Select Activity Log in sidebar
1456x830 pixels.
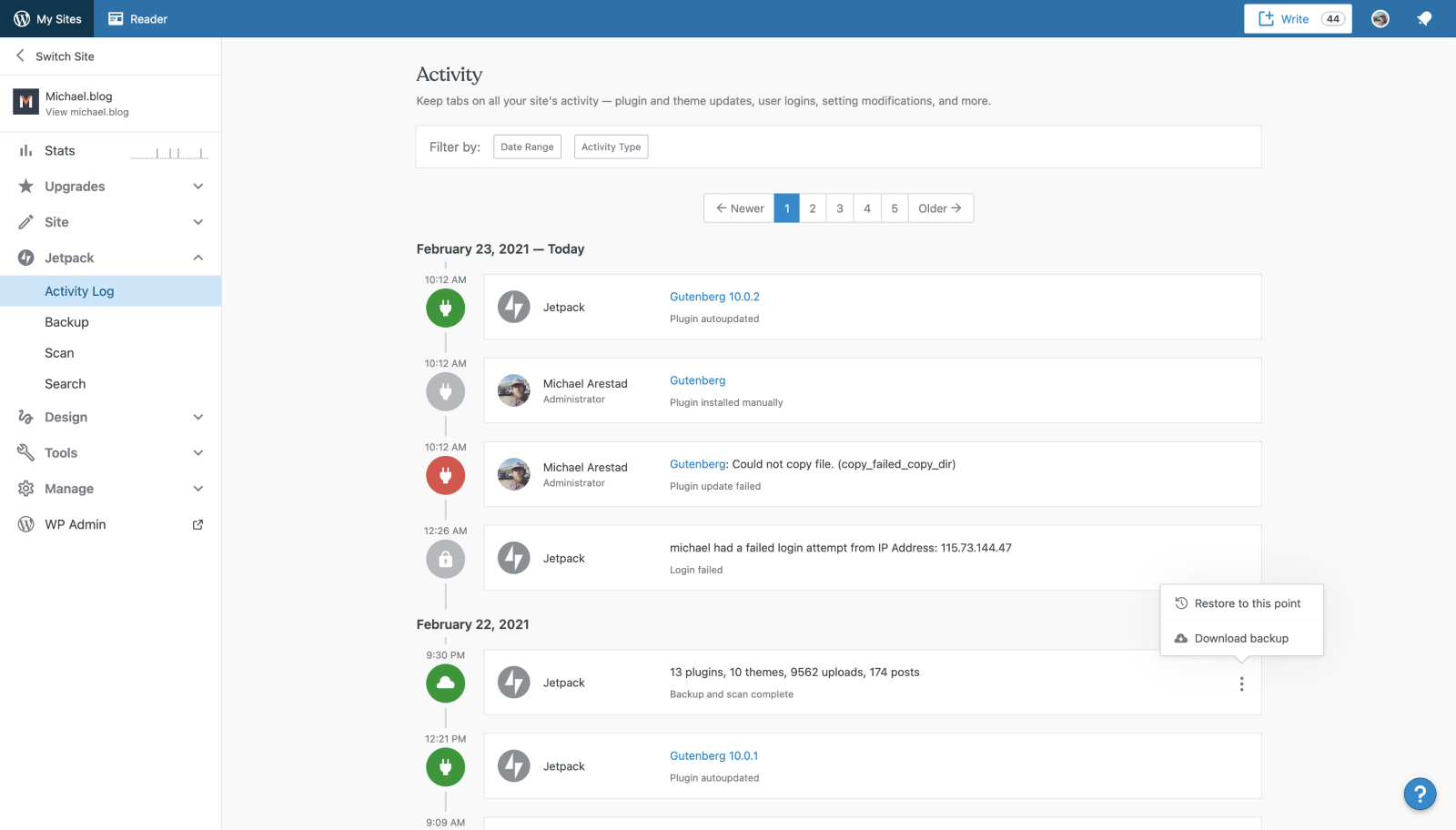click(110, 291)
